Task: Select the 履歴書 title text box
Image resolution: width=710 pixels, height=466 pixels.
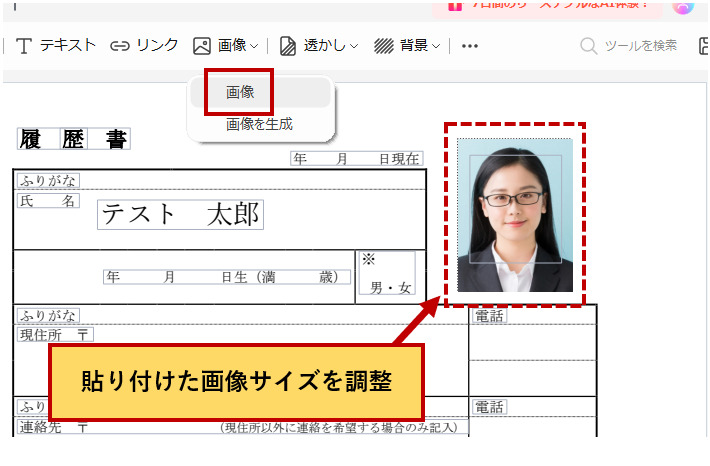Action: (x=74, y=139)
